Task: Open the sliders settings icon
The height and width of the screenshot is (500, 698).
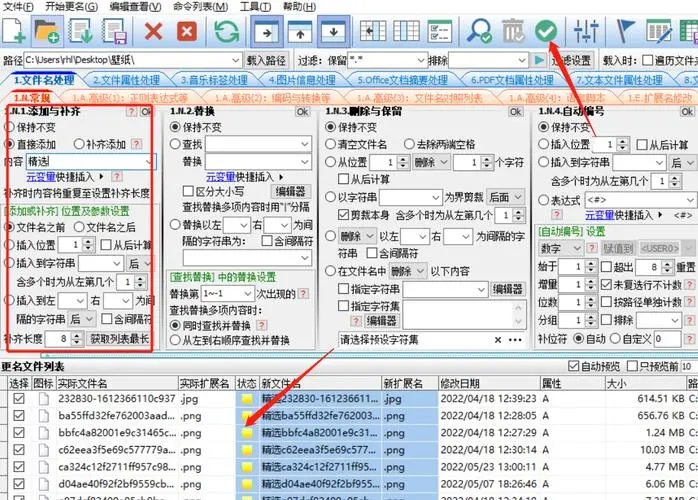Action: [x=586, y=32]
